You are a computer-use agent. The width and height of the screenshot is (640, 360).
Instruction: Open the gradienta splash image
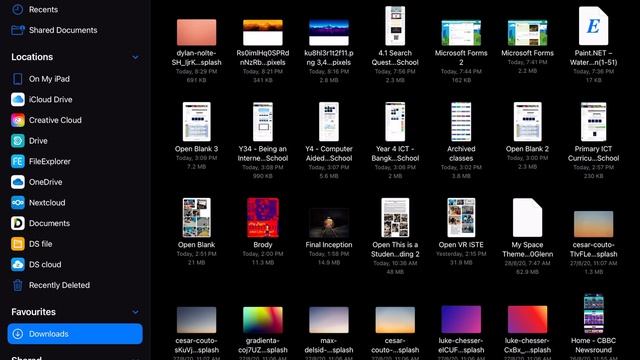[x=263, y=320]
